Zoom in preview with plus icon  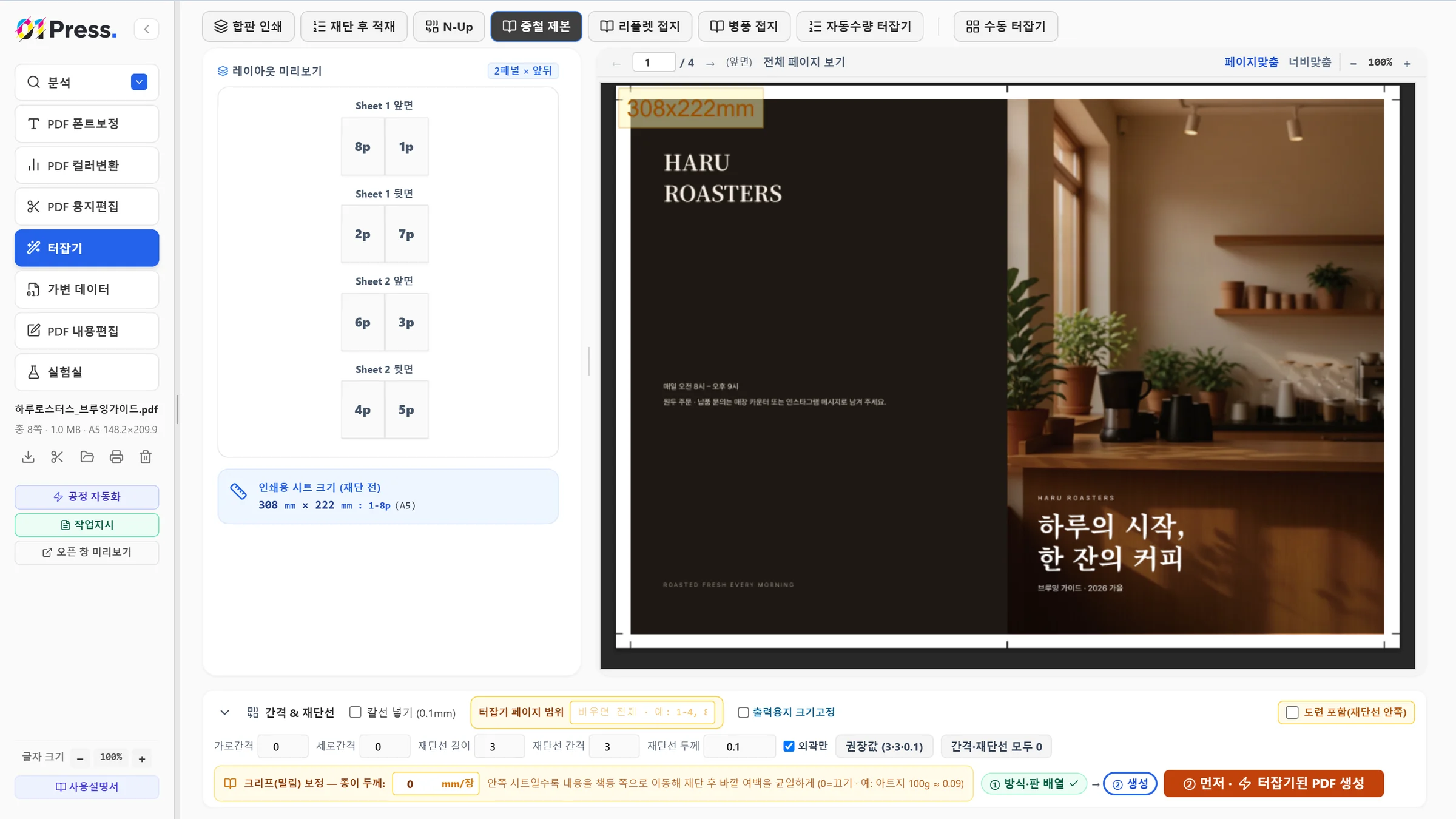(x=1407, y=63)
